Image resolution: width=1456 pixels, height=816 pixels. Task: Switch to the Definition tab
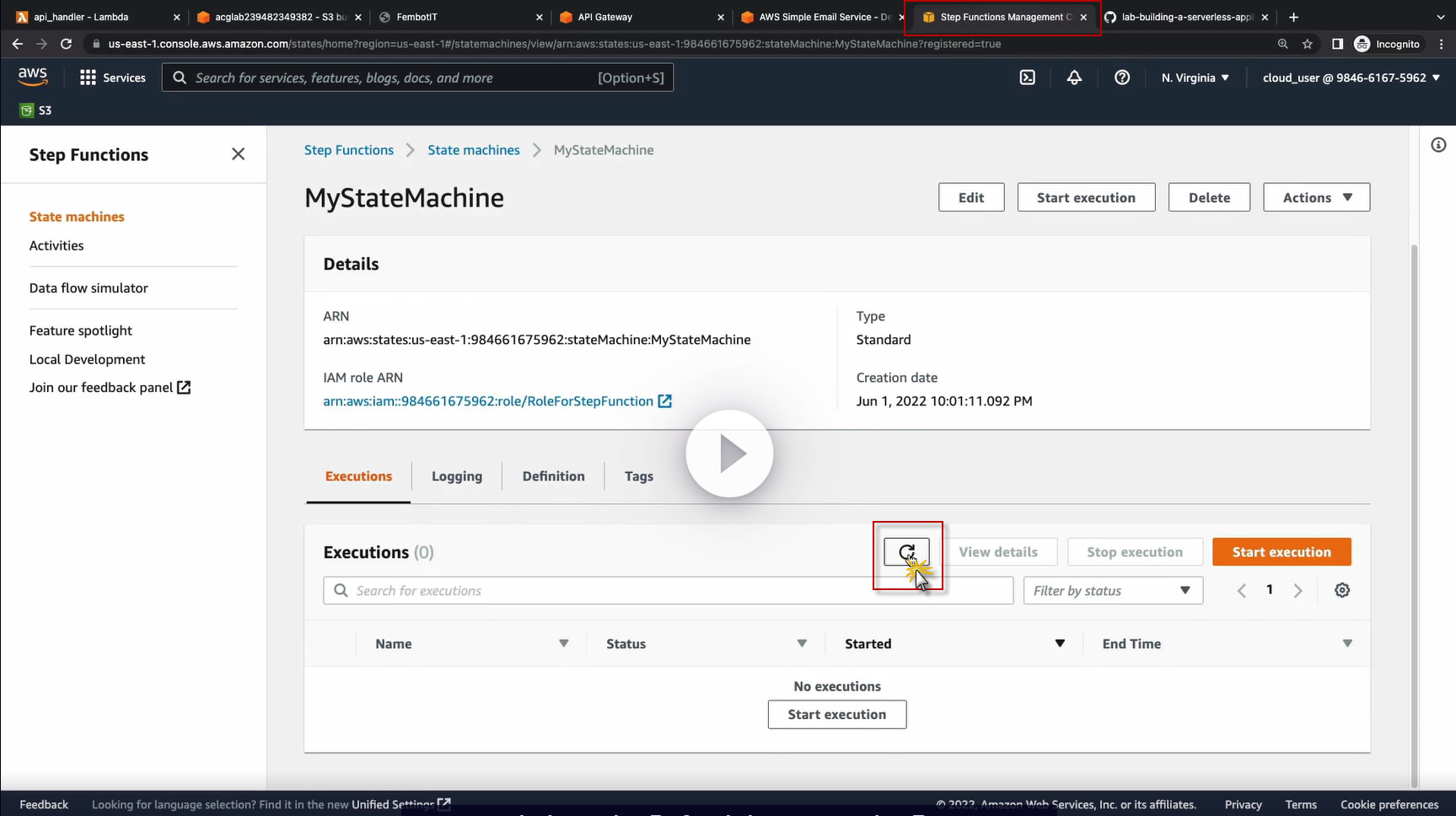click(x=553, y=476)
